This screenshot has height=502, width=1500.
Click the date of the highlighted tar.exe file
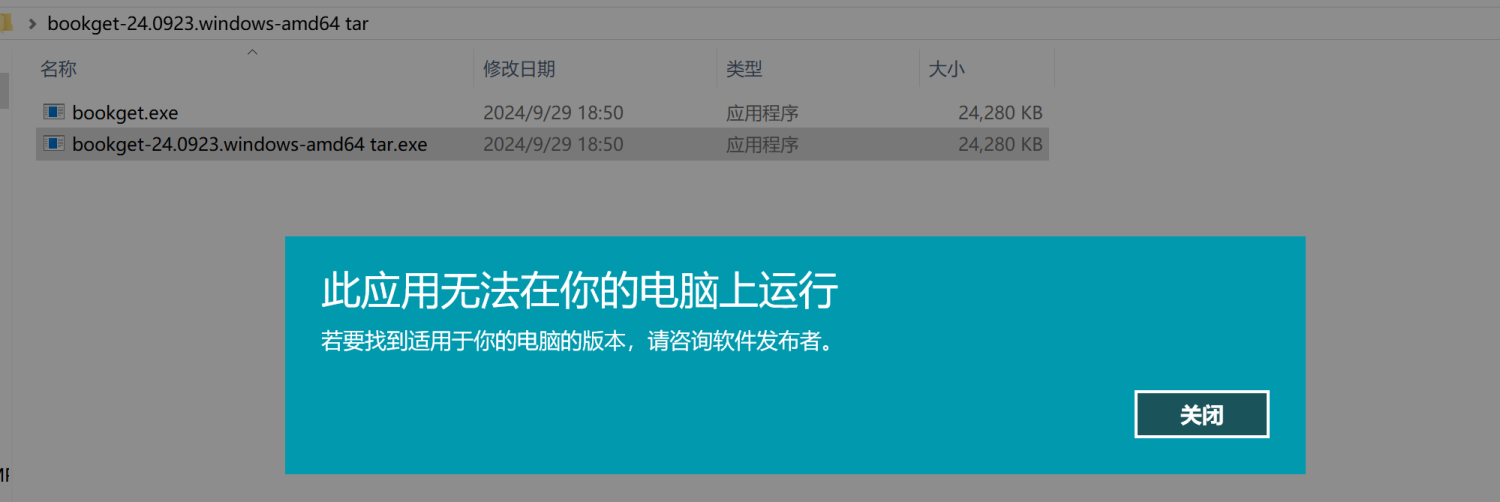(x=553, y=144)
